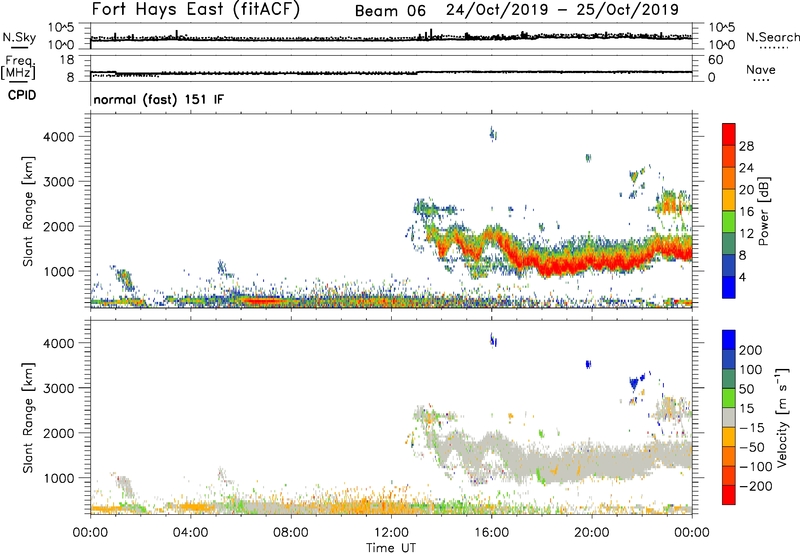Click the '3000' tick on velocity panel
The width and height of the screenshot is (800, 554).
pyautogui.click(x=58, y=388)
